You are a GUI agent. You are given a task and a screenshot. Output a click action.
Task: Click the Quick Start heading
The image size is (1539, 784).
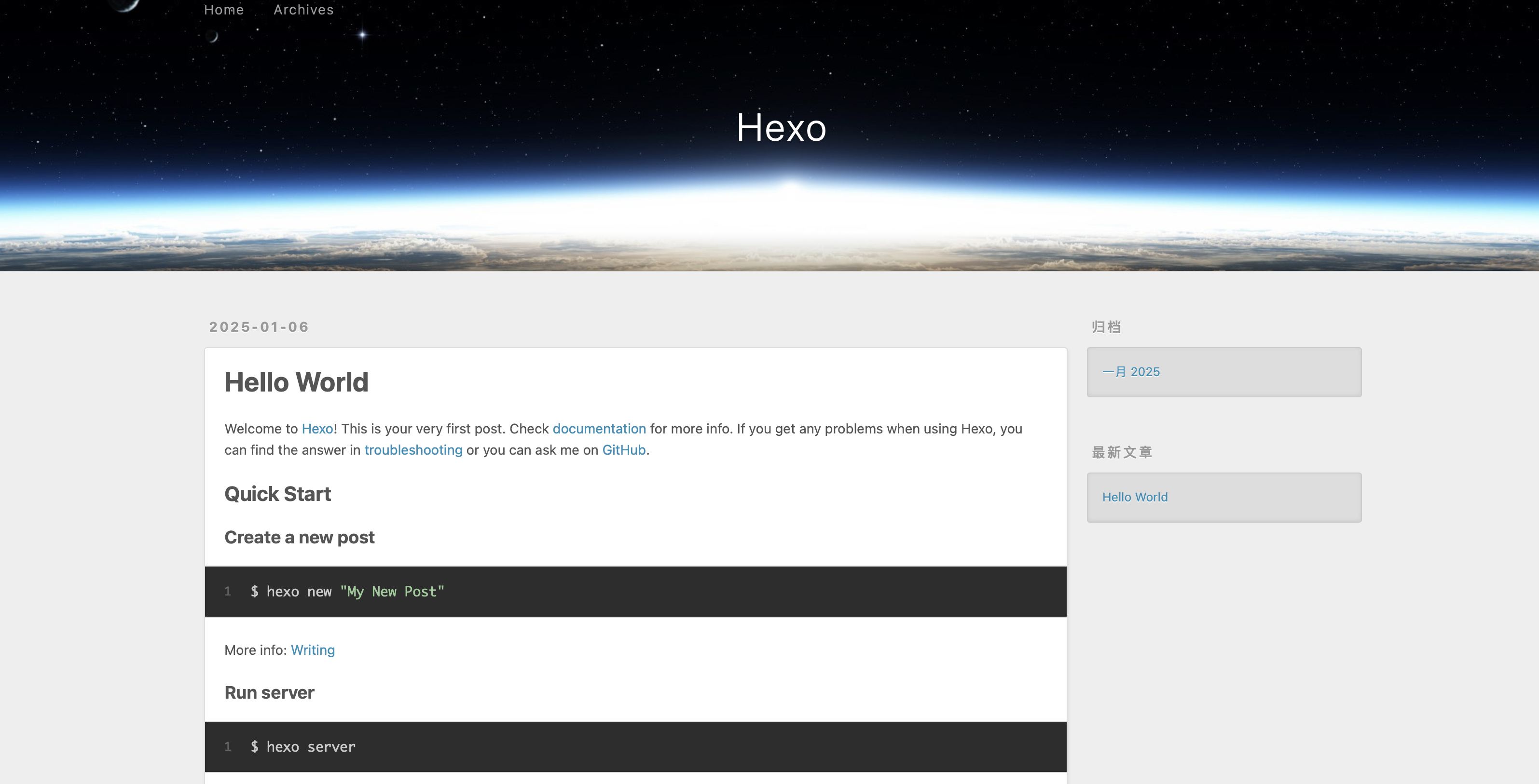pos(277,494)
